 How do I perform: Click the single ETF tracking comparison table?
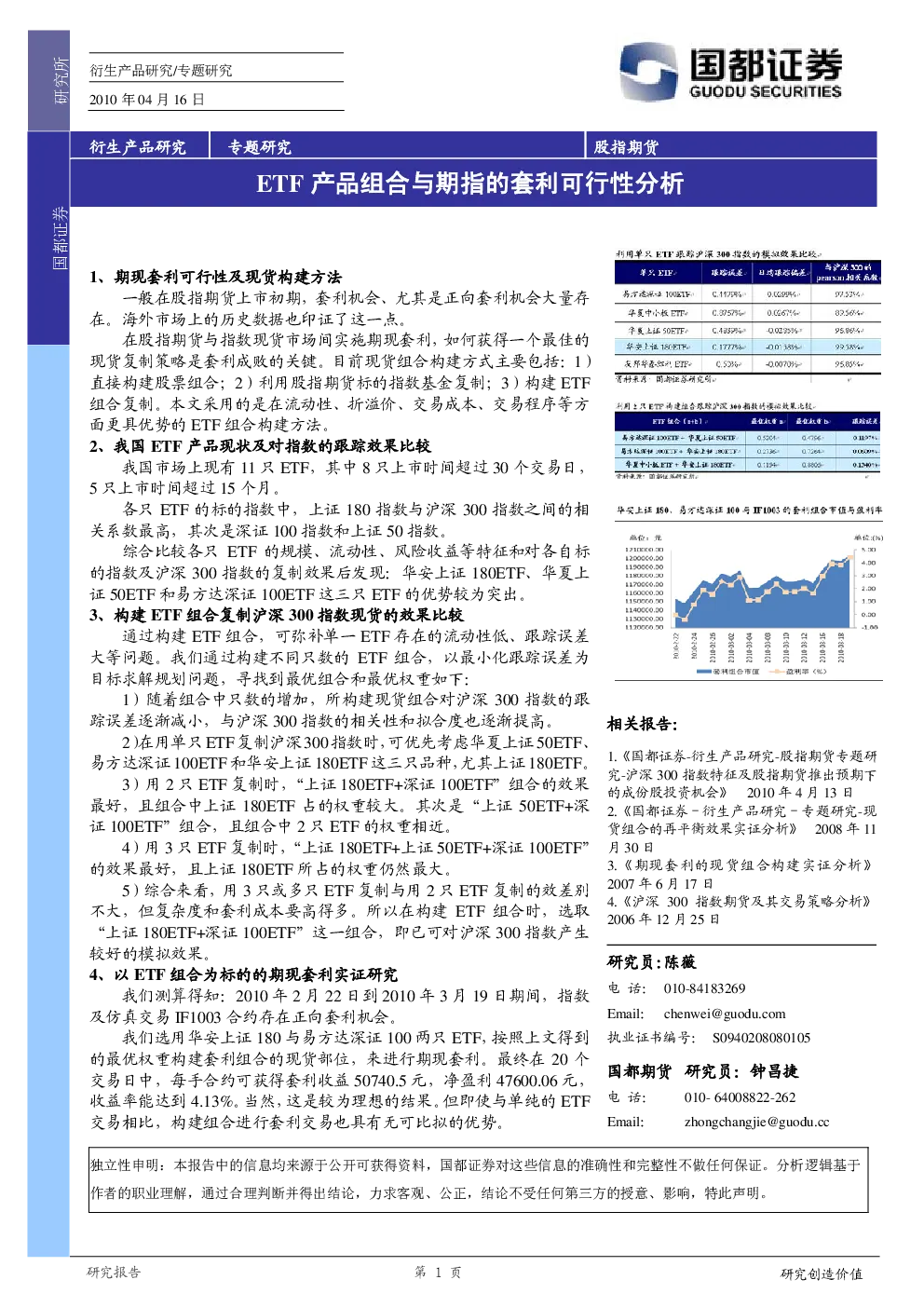pos(748,317)
